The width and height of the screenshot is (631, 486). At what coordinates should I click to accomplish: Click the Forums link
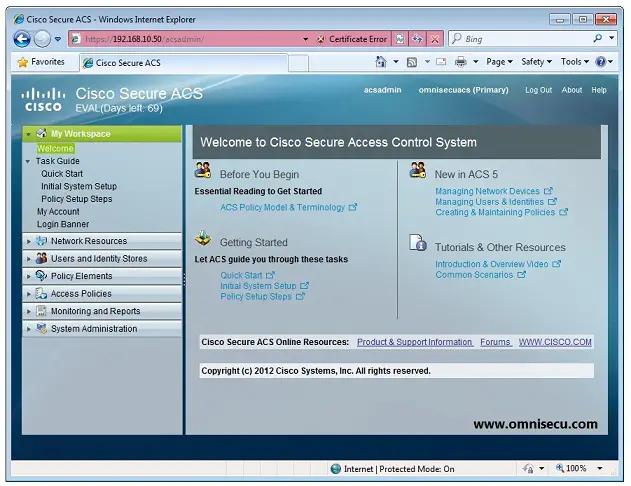[x=495, y=342]
